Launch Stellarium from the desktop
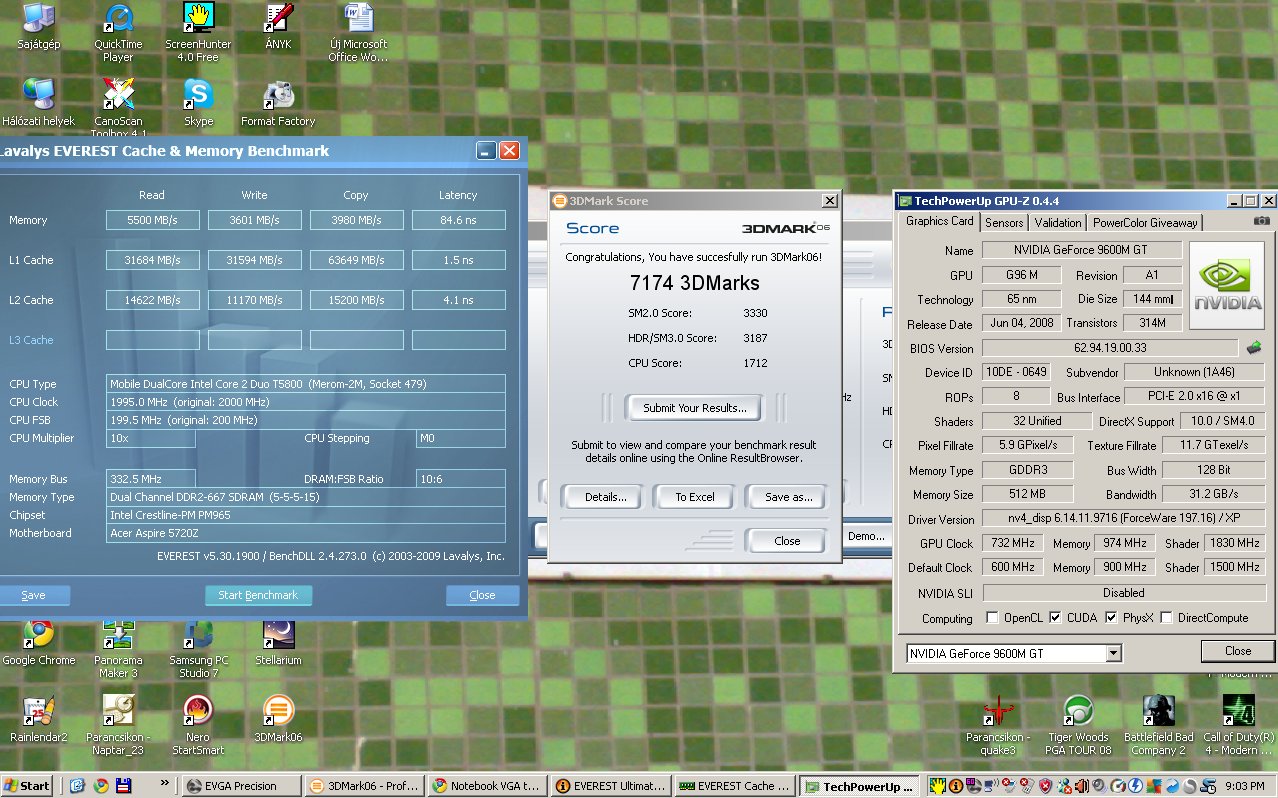Image resolution: width=1278 pixels, height=798 pixels. pos(278,641)
